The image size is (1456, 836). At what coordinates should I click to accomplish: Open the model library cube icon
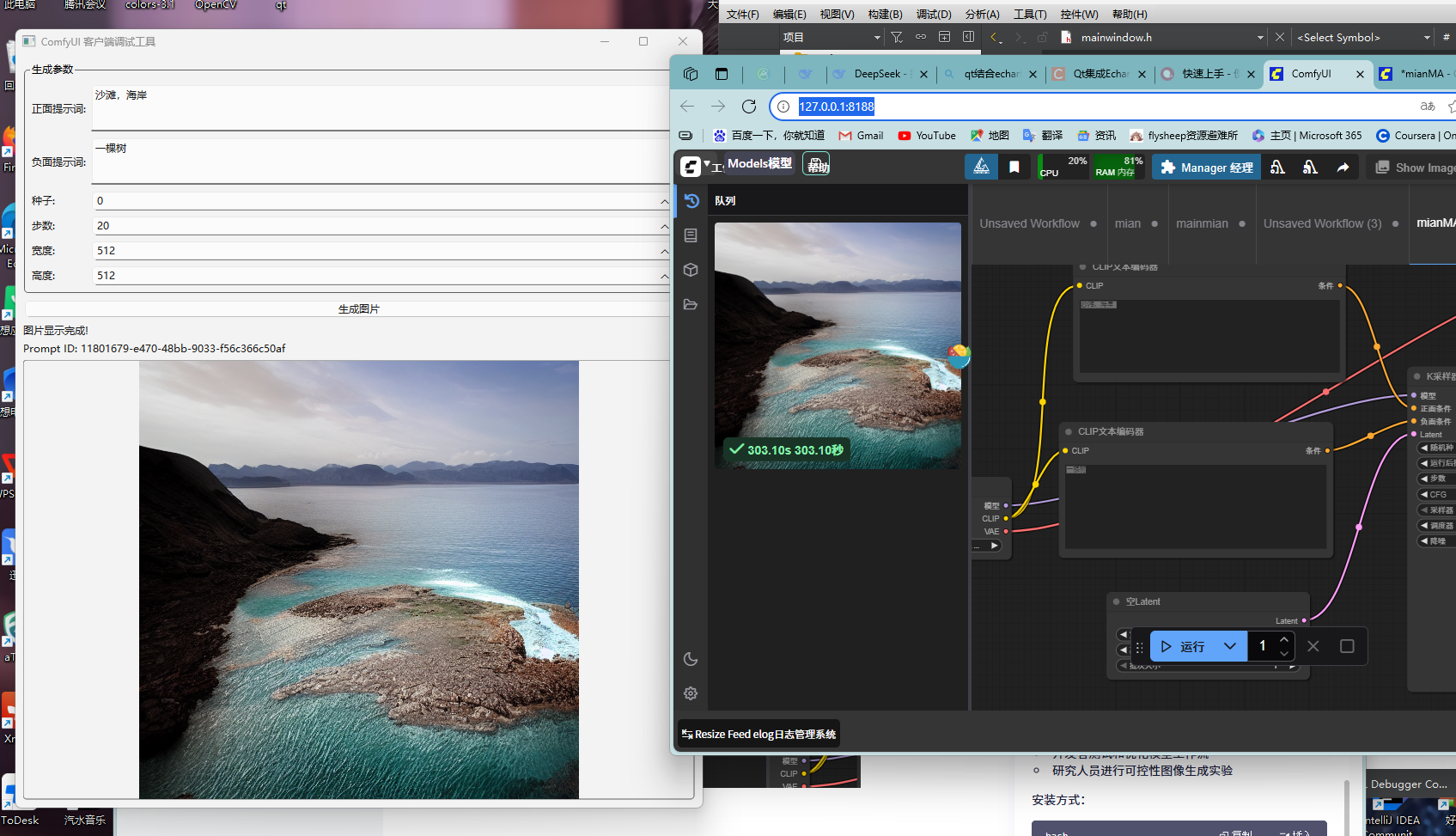coord(691,270)
